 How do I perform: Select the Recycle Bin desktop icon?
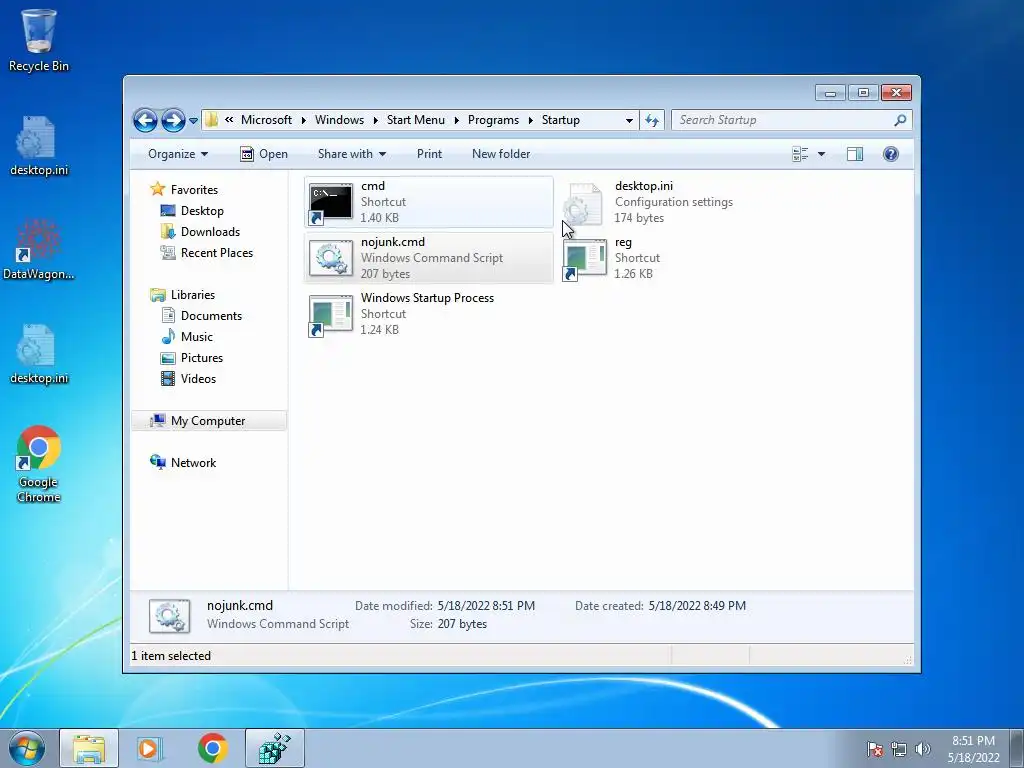click(x=39, y=40)
